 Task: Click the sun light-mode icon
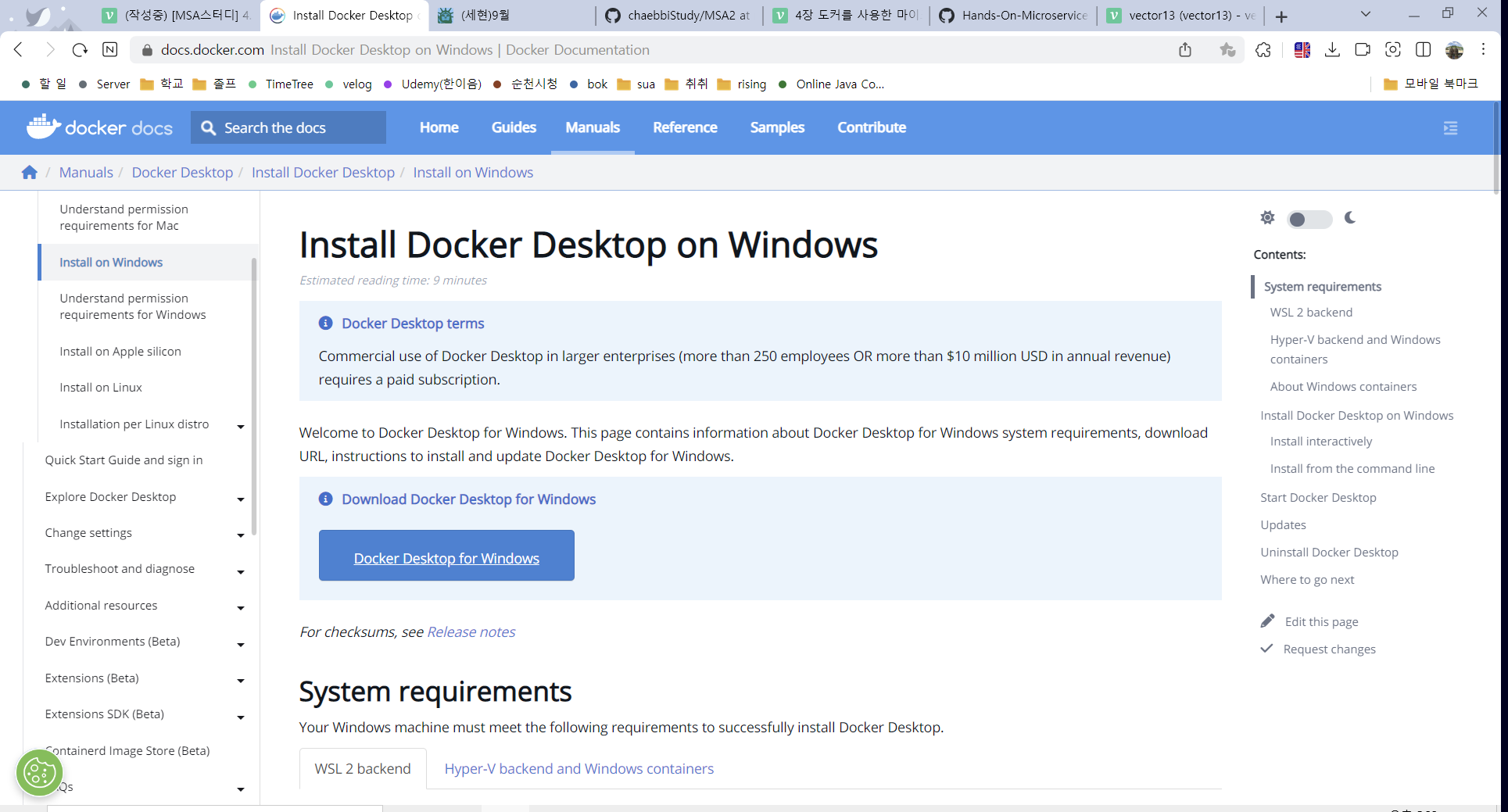point(1267,217)
